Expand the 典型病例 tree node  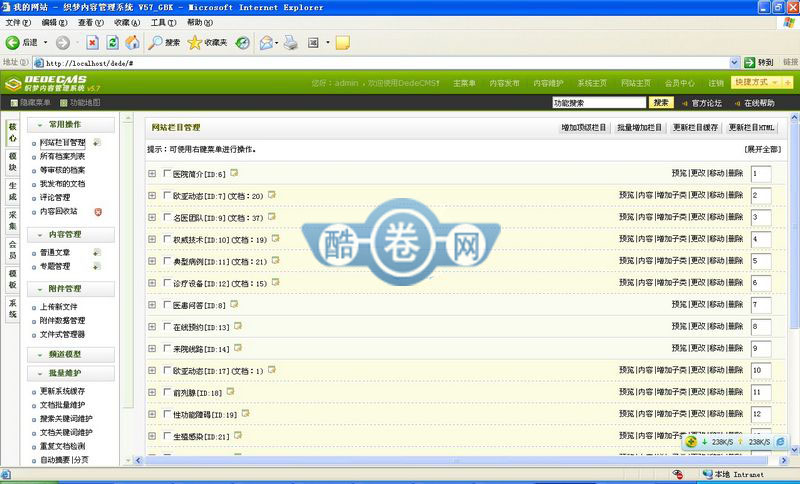click(152, 261)
